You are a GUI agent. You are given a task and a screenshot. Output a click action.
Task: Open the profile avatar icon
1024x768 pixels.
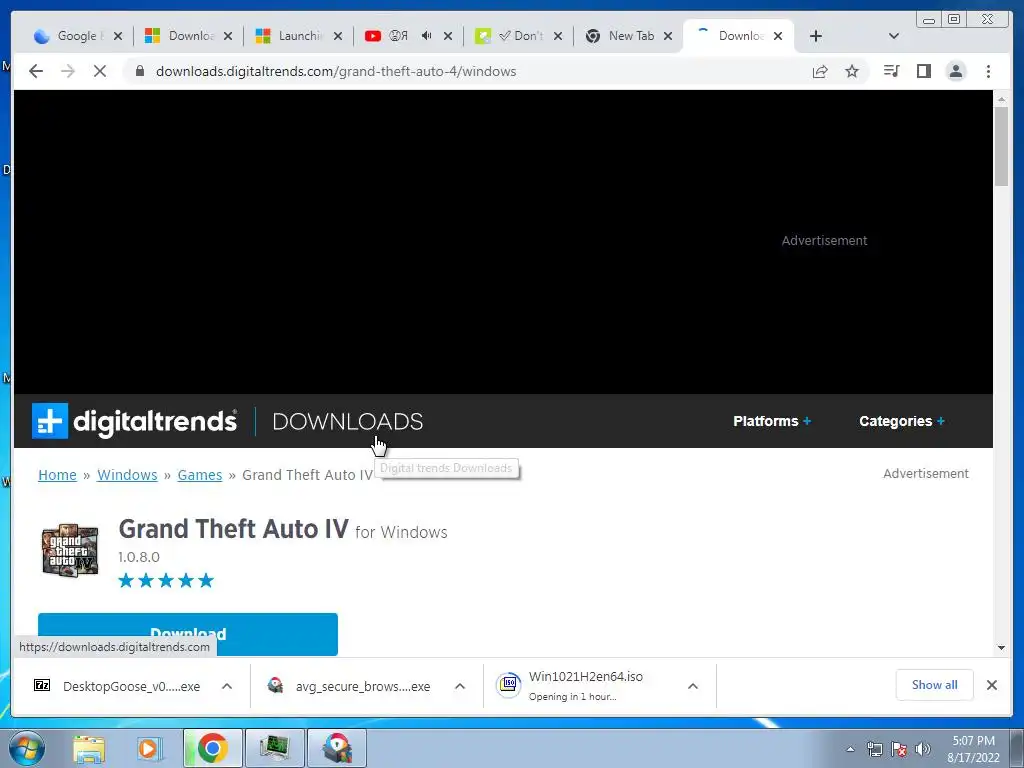tap(955, 71)
